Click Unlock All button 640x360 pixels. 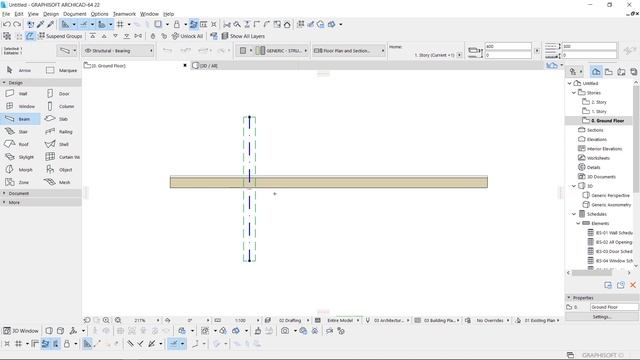[x=188, y=36]
